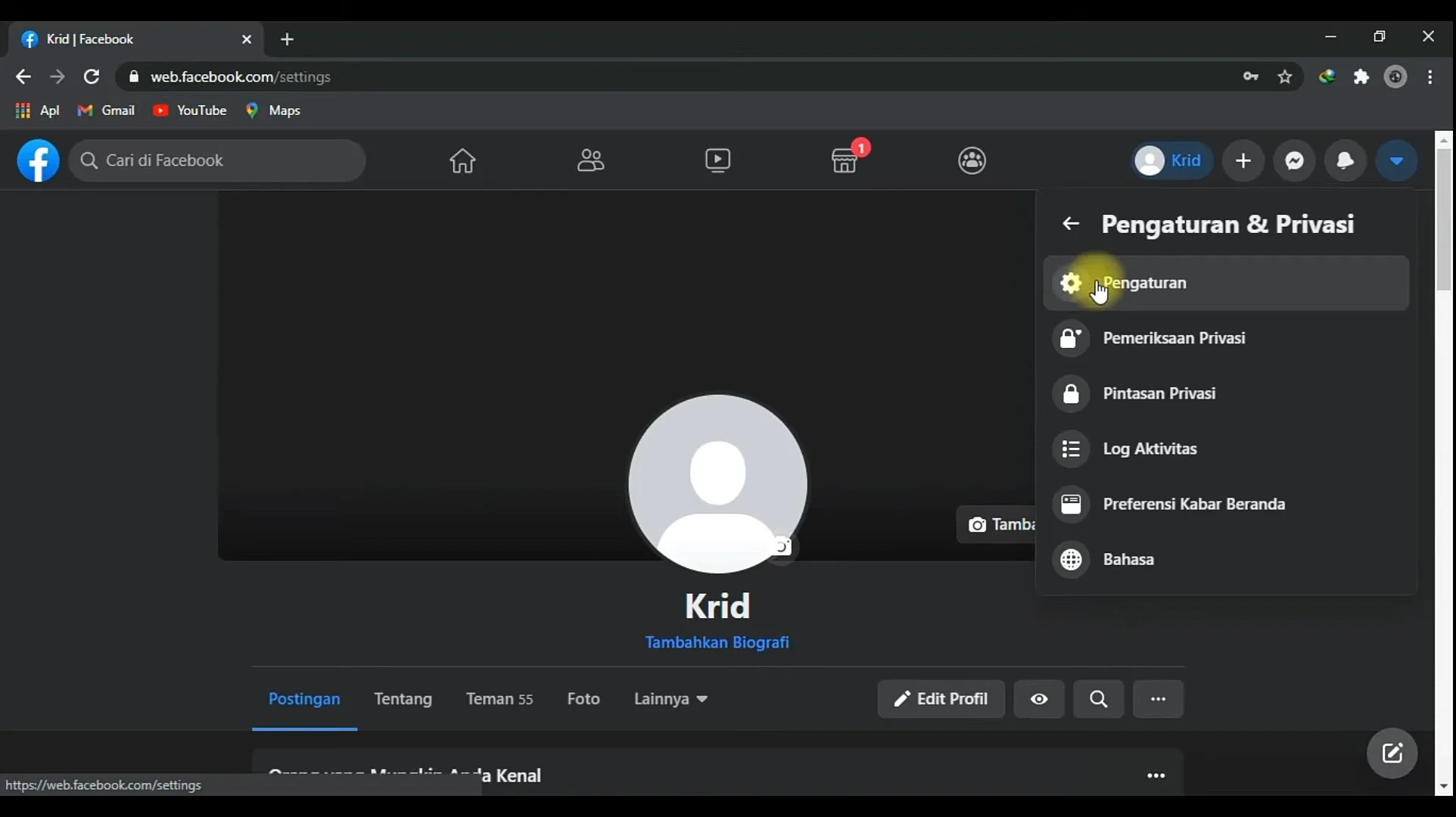Expand the Lainnya dropdown on profile
The image size is (1456, 817).
(670, 698)
